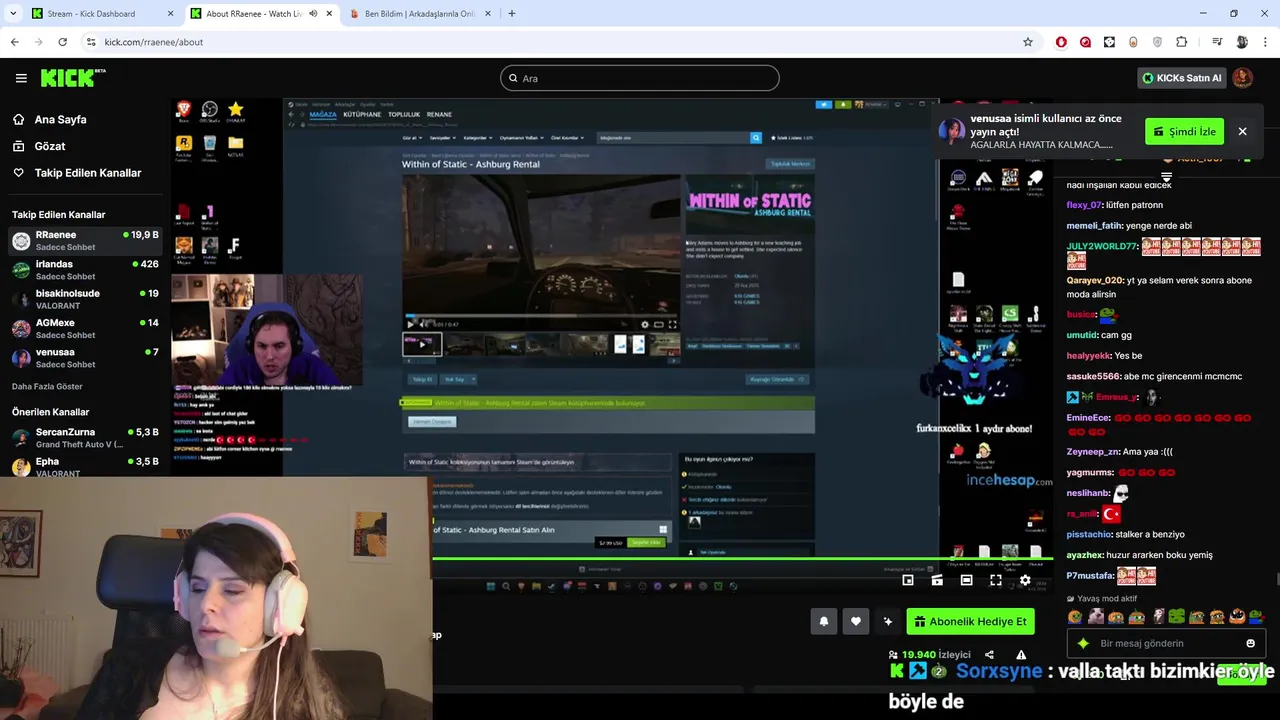
Task: Click Şimdi İzle in the notification
Action: click(x=1184, y=132)
